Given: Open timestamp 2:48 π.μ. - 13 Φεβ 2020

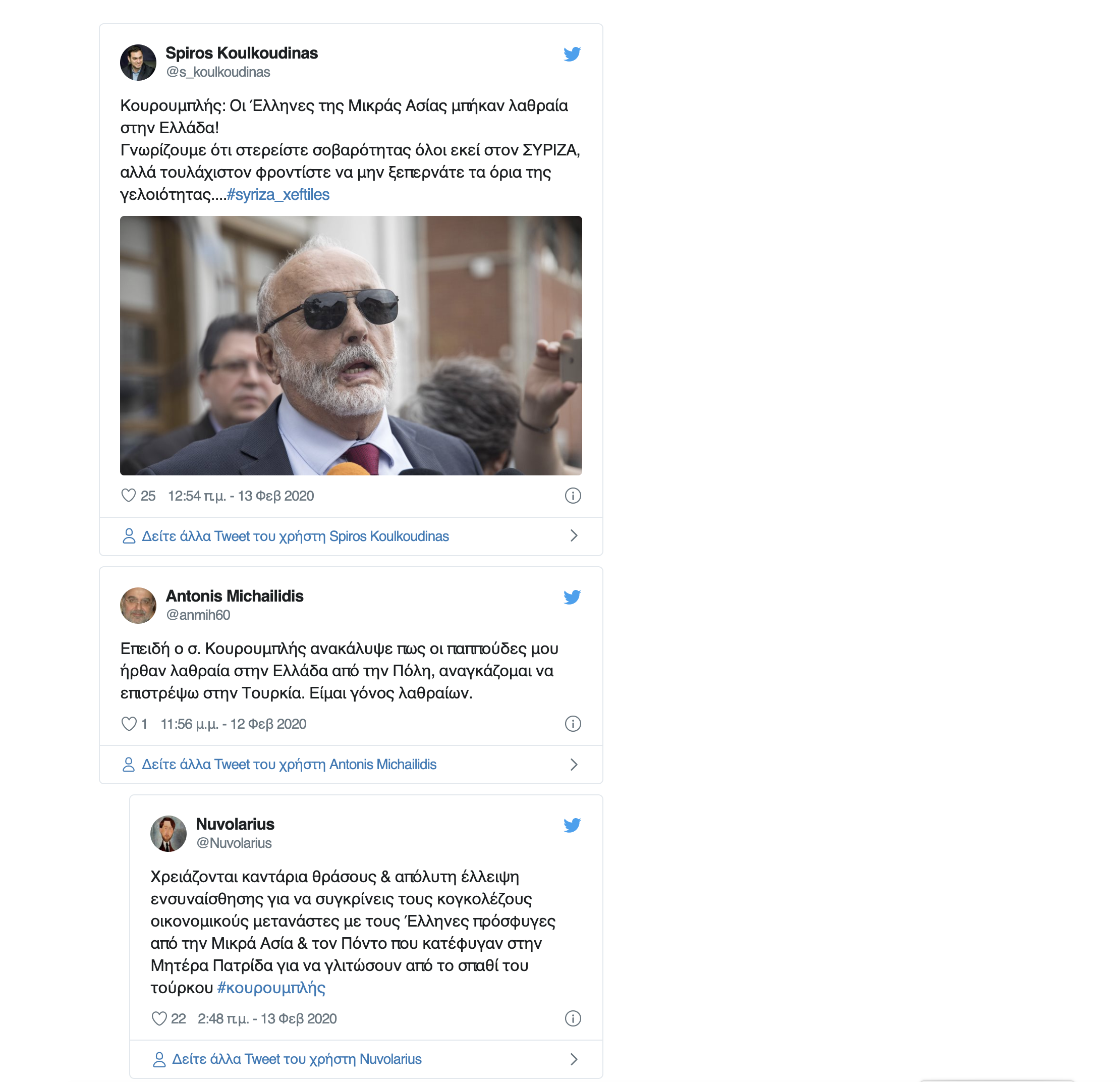Looking at the screenshot, I should coord(267,1018).
